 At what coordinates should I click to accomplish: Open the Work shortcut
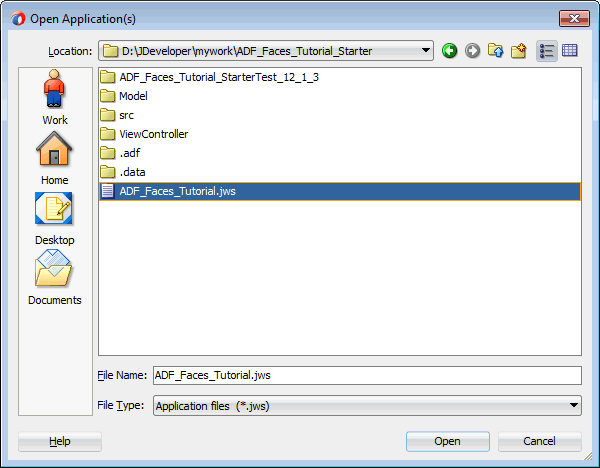pyautogui.click(x=55, y=98)
